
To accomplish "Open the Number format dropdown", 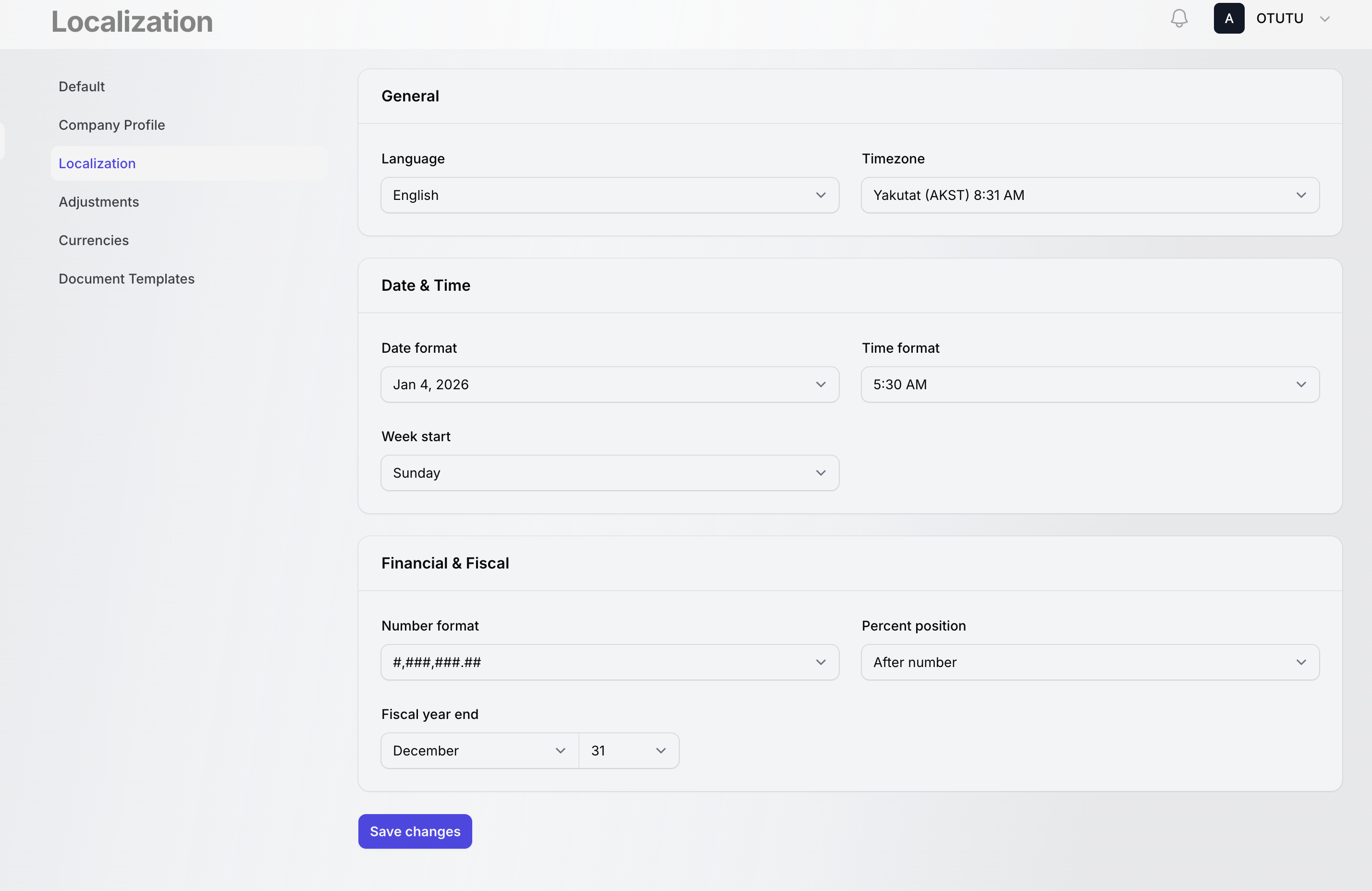I will (x=609, y=662).
